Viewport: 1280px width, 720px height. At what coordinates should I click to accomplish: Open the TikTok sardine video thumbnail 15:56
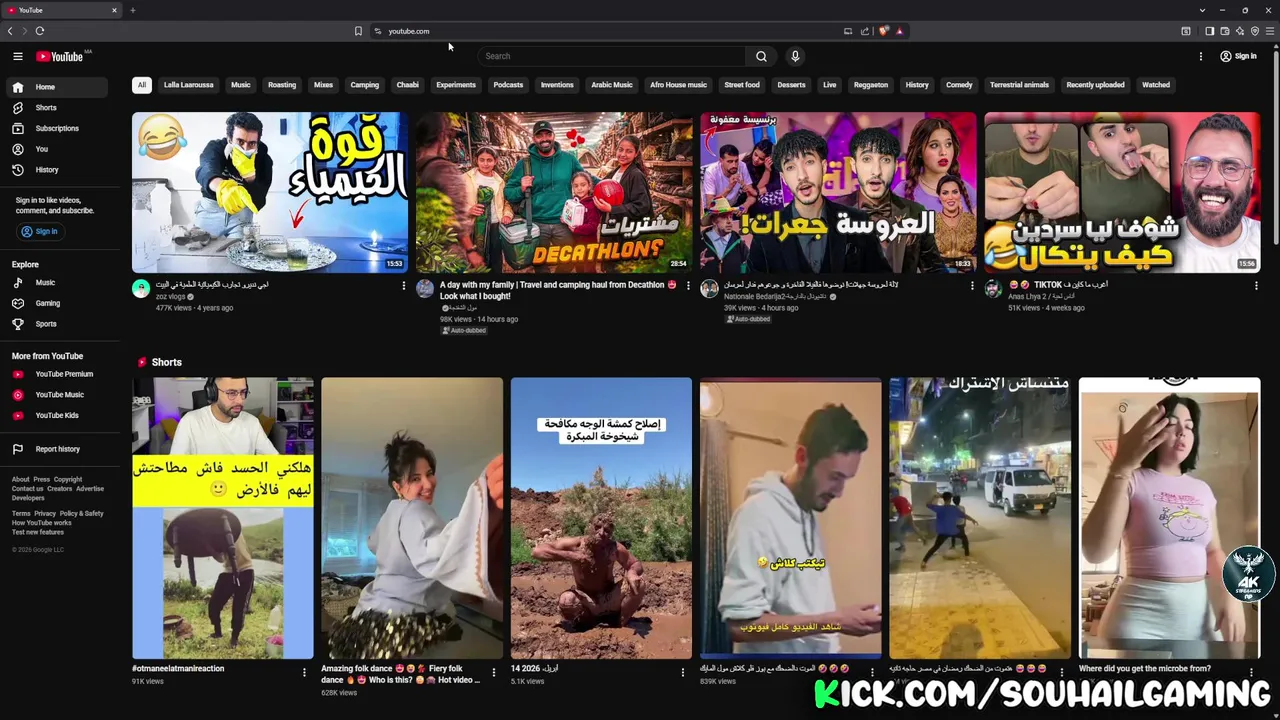tap(1122, 192)
